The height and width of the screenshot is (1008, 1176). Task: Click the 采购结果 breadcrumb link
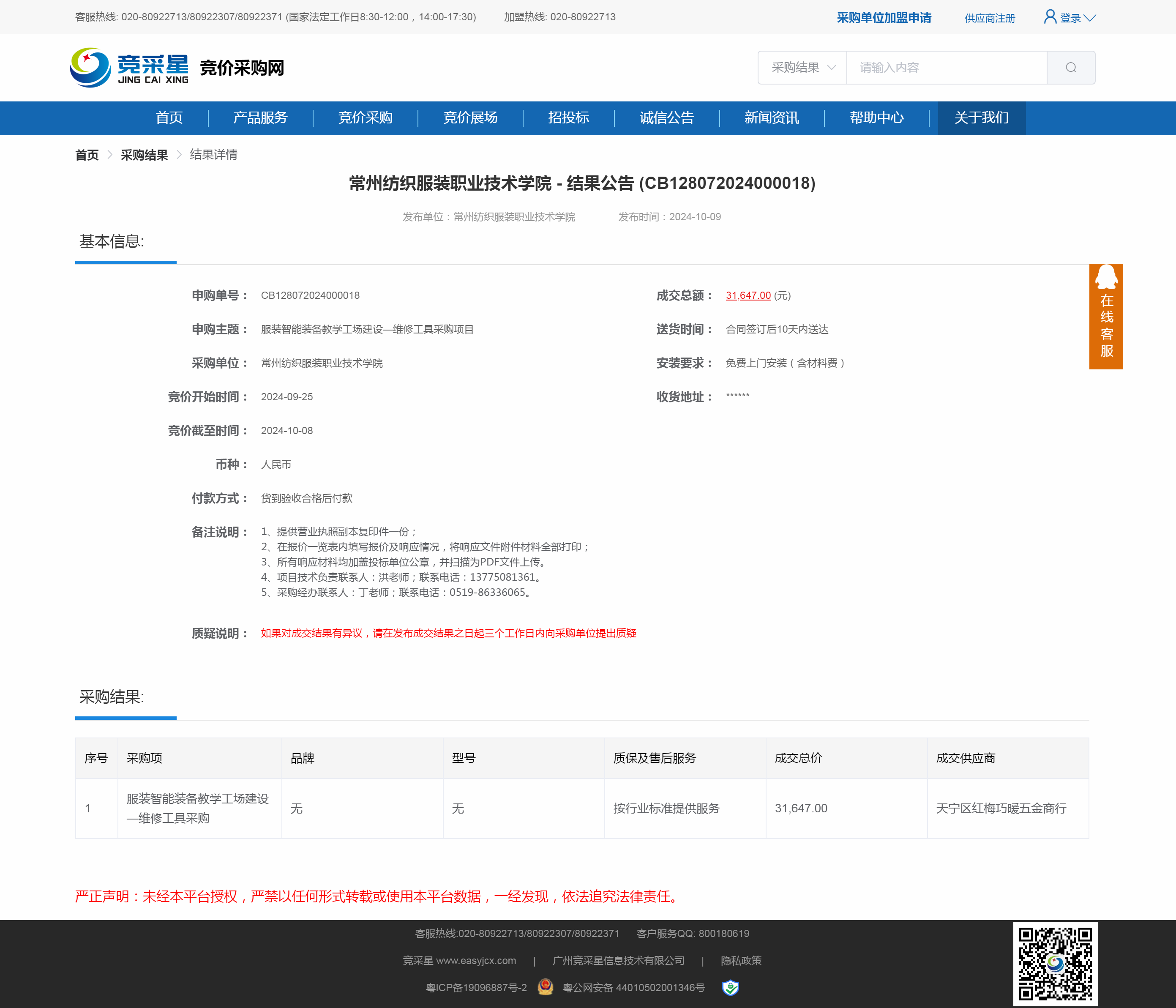(x=144, y=155)
